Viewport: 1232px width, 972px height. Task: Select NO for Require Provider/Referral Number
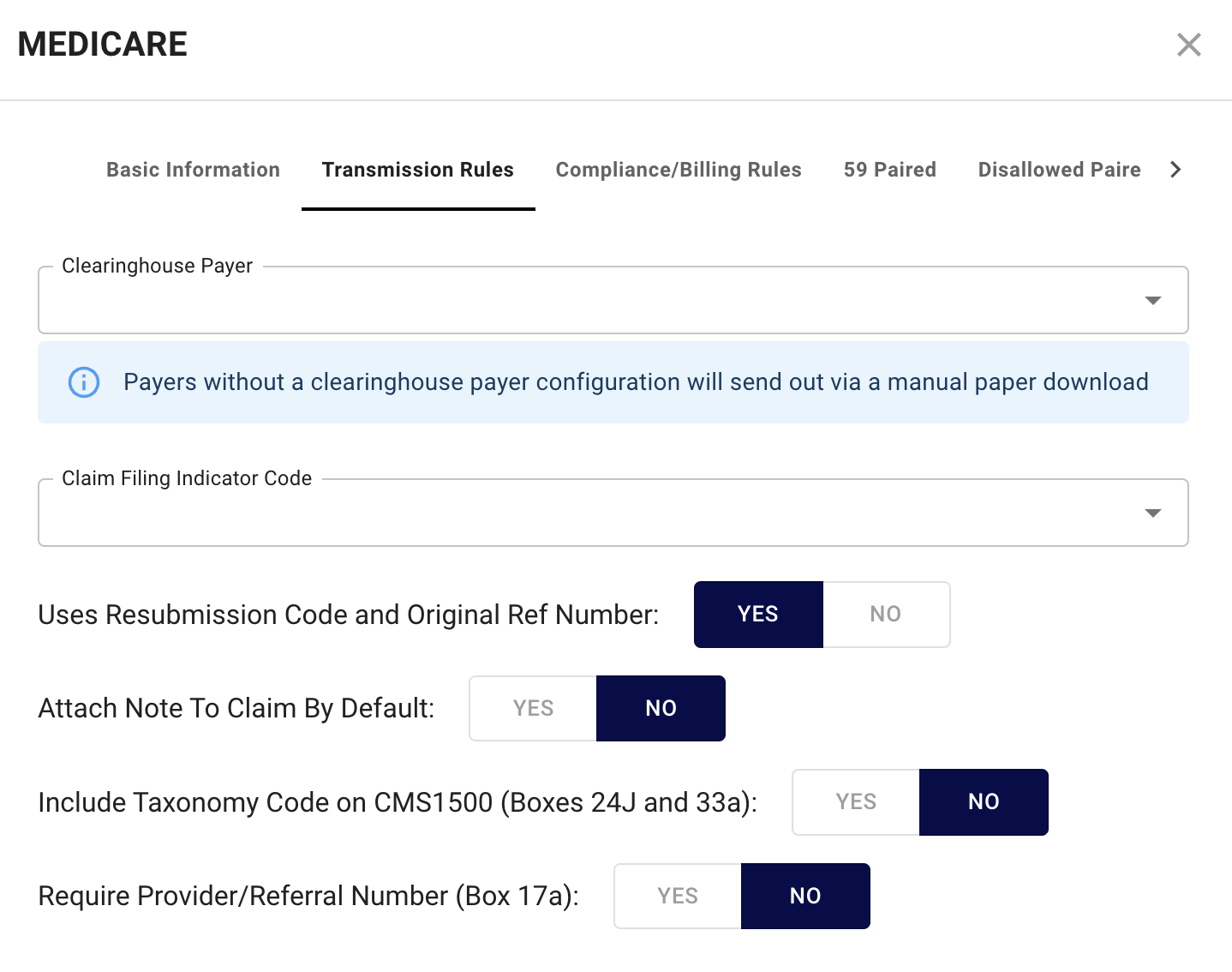click(805, 896)
